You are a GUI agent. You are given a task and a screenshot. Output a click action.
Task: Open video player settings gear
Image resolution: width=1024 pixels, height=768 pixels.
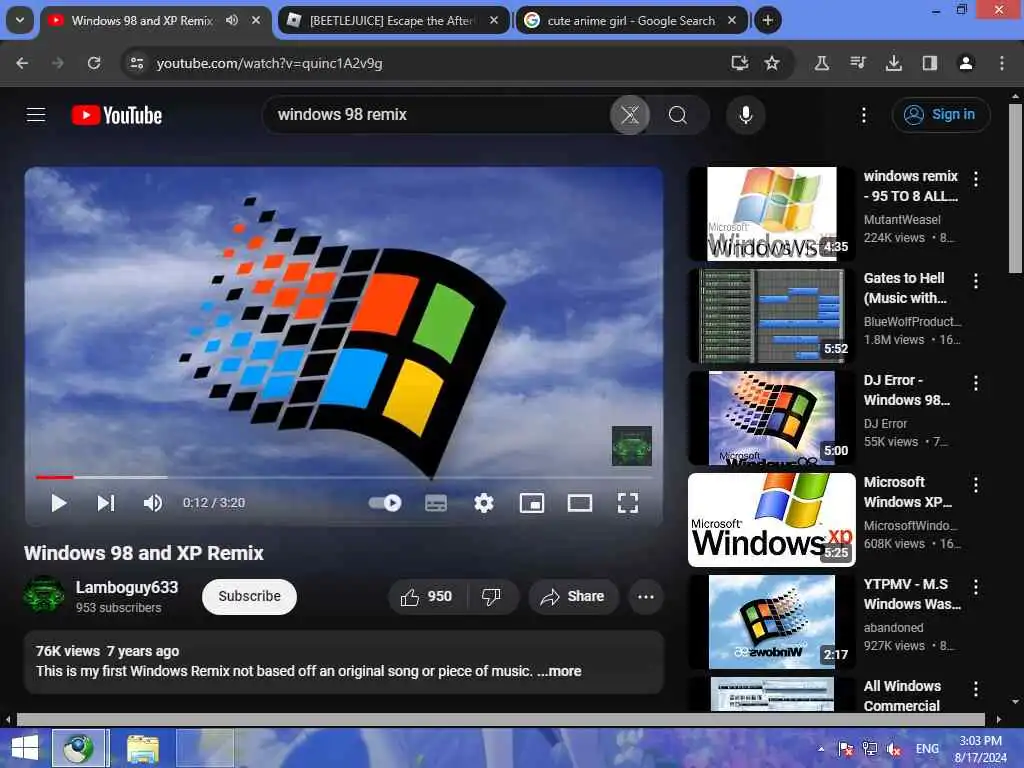(x=484, y=503)
